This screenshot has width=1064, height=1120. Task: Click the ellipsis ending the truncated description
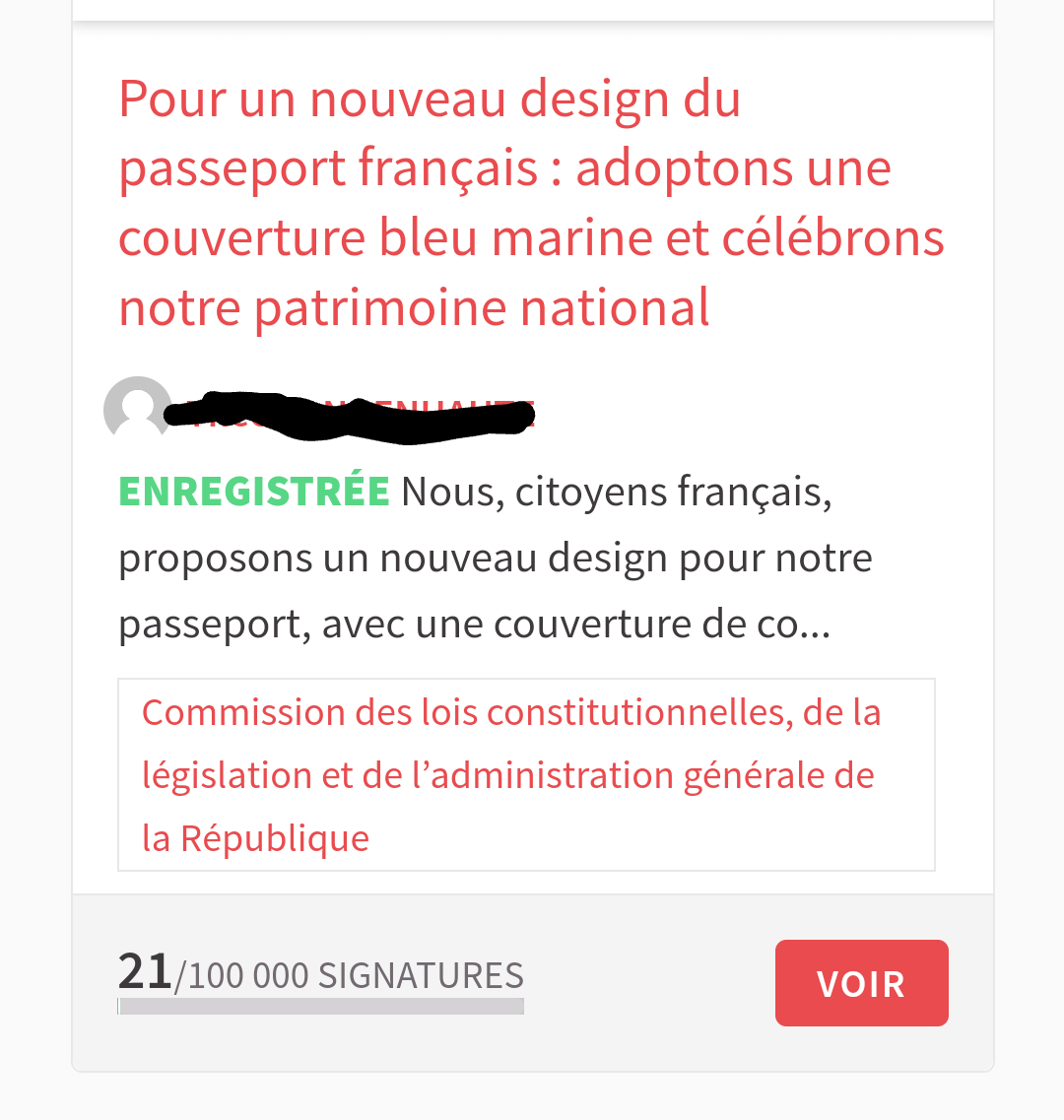pos(814,625)
